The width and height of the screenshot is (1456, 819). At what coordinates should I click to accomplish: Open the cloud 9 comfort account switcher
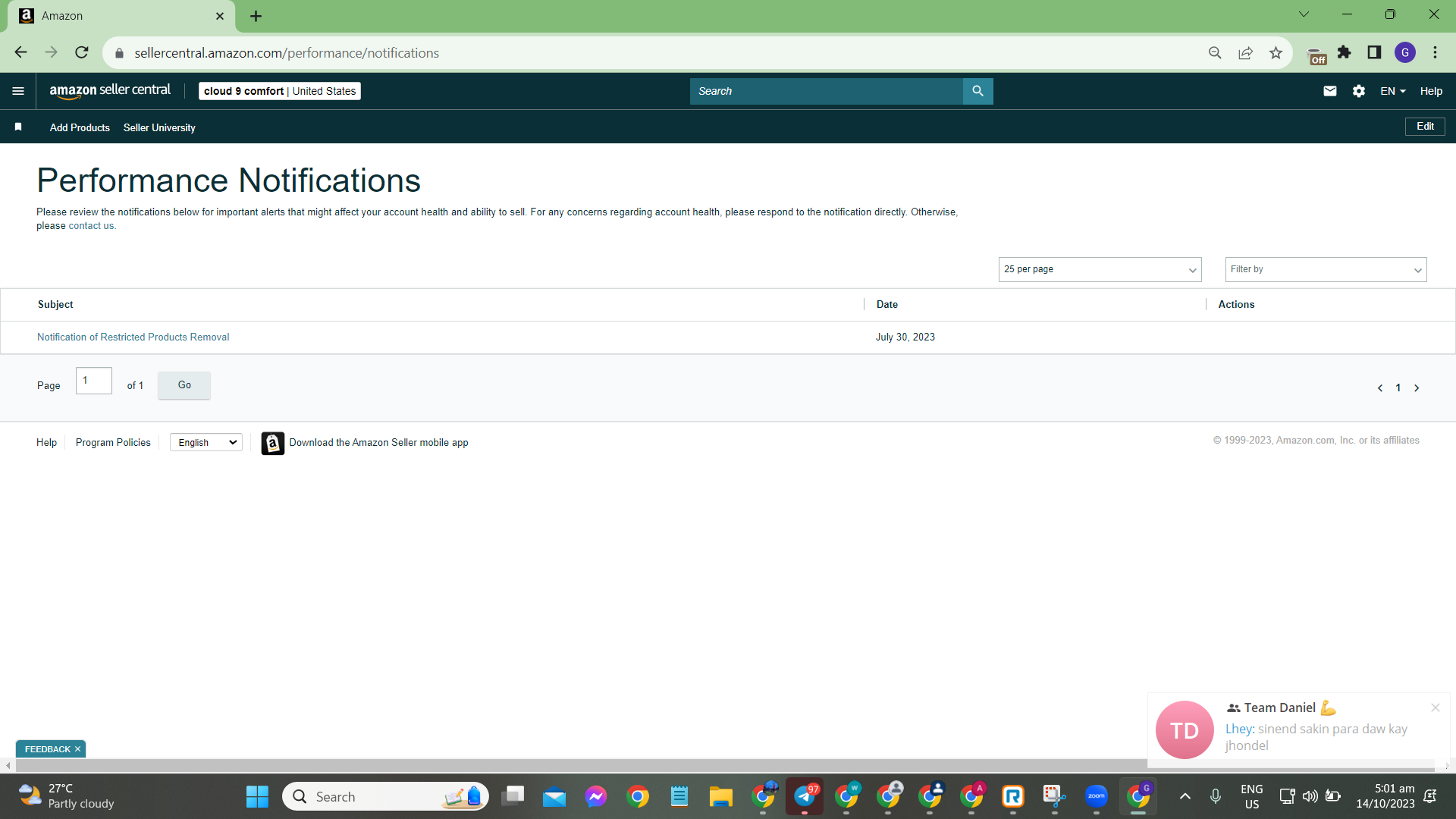(280, 91)
